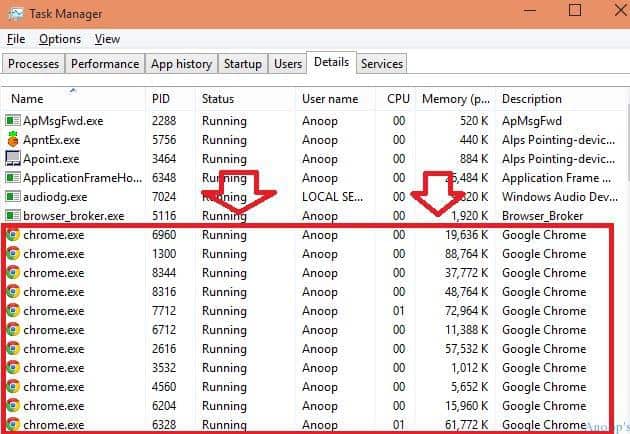Select the Details tab

pyautogui.click(x=331, y=62)
